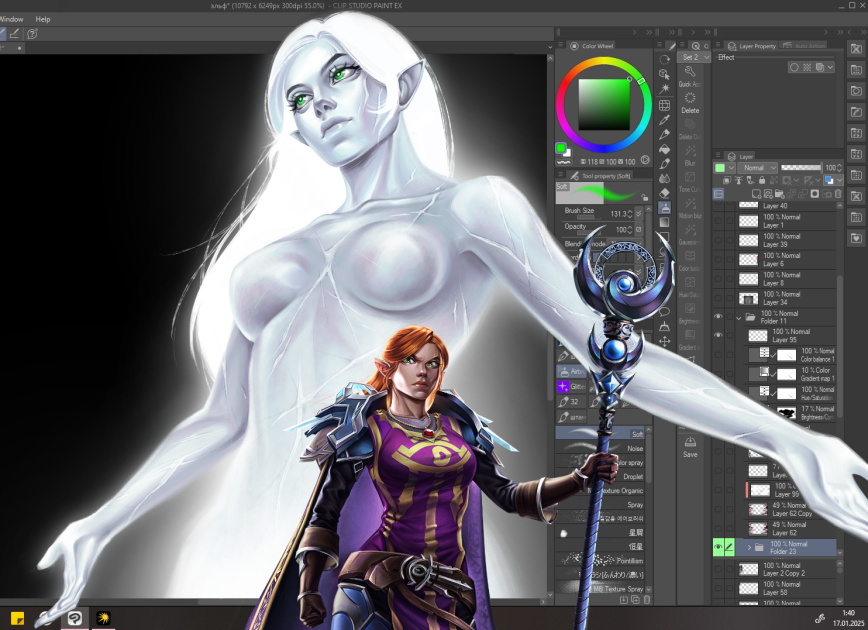Image resolution: width=868 pixels, height=630 pixels.
Task: Expand Folder 23 with its chevron
Action: point(749,548)
